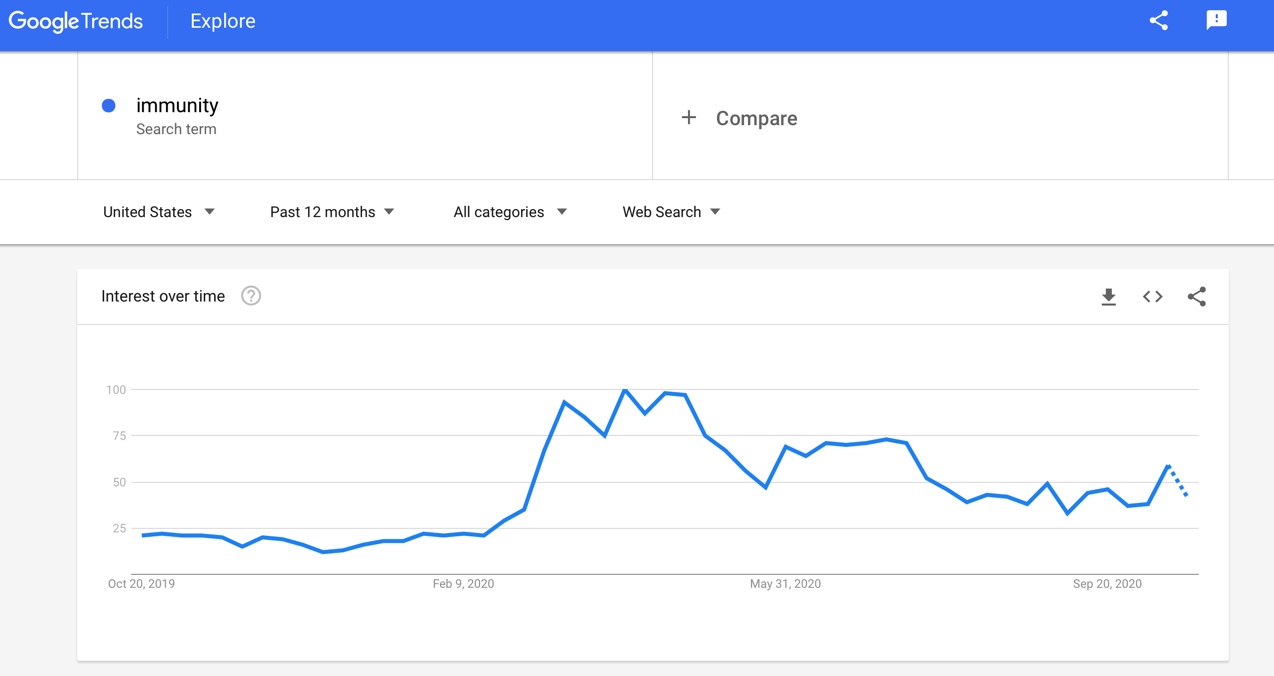Viewport: 1274px width, 676px height.
Task: Click the help question mark icon
Action: 251,296
